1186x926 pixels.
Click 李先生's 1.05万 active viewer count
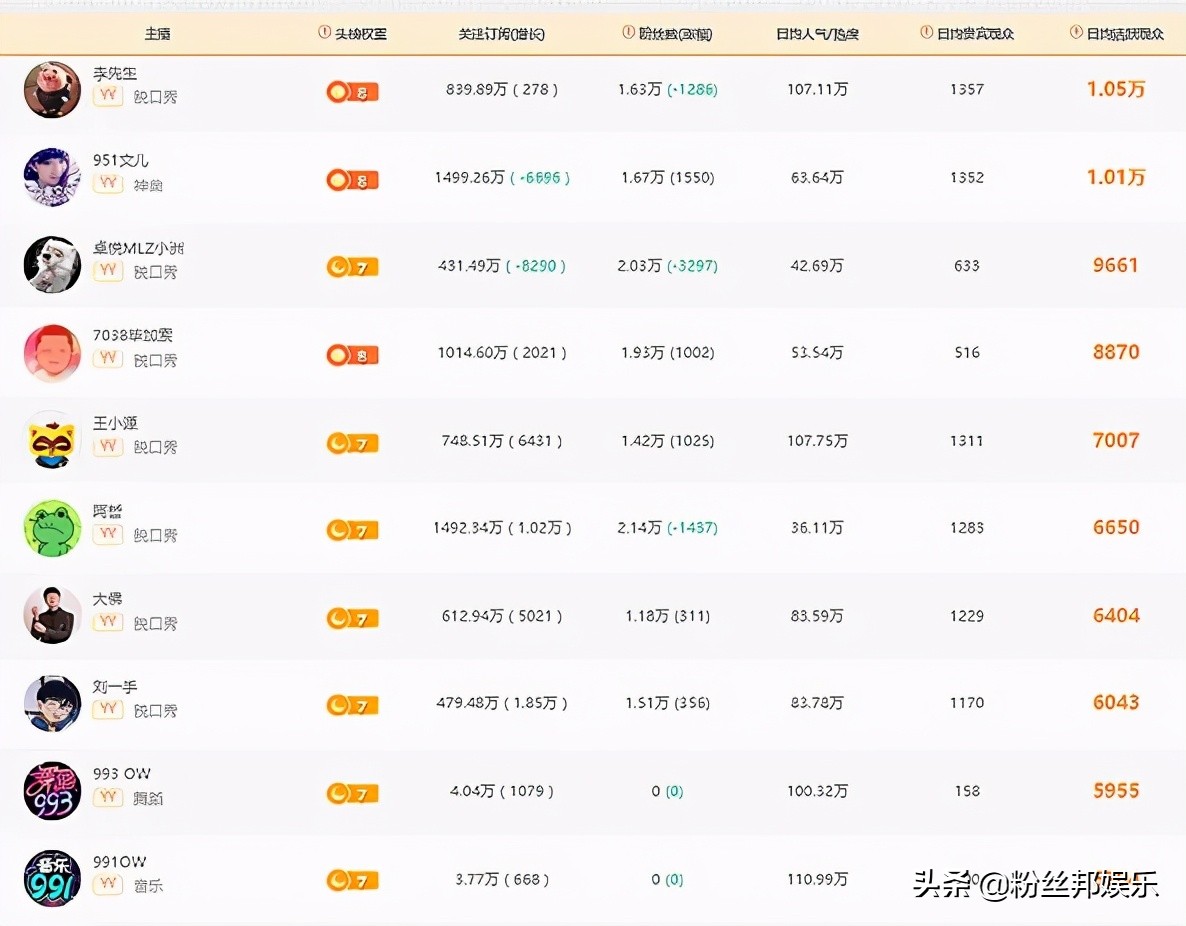[x=1115, y=89]
